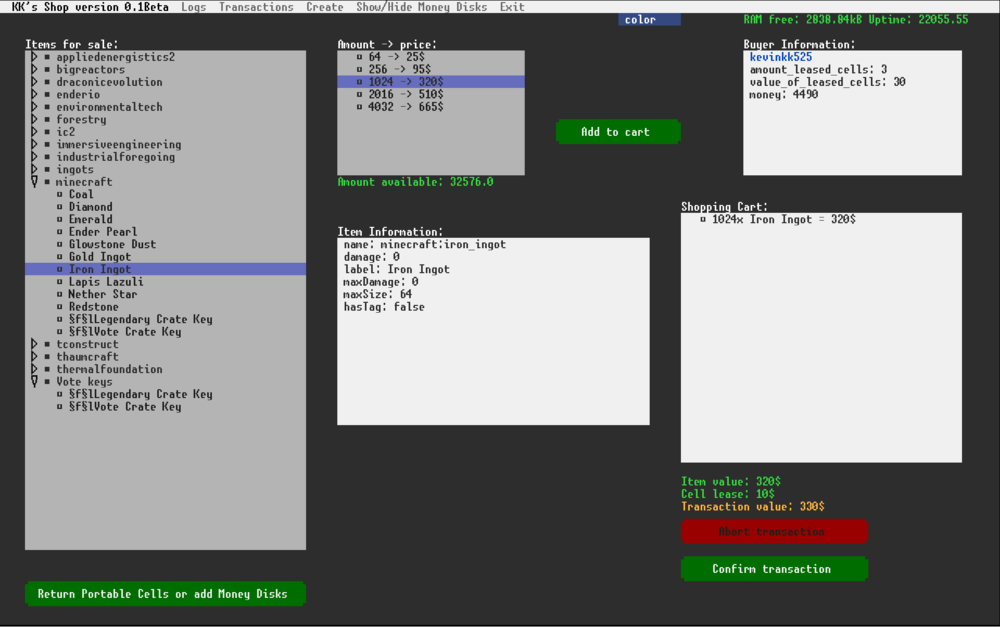
Task: Click Return Portable Cells or add Money Disks
Action: coord(165,594)
